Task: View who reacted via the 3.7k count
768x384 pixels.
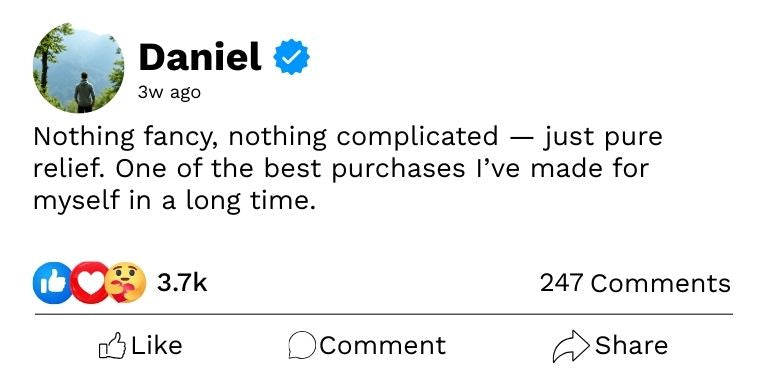Action: click(x=182, y=283)
